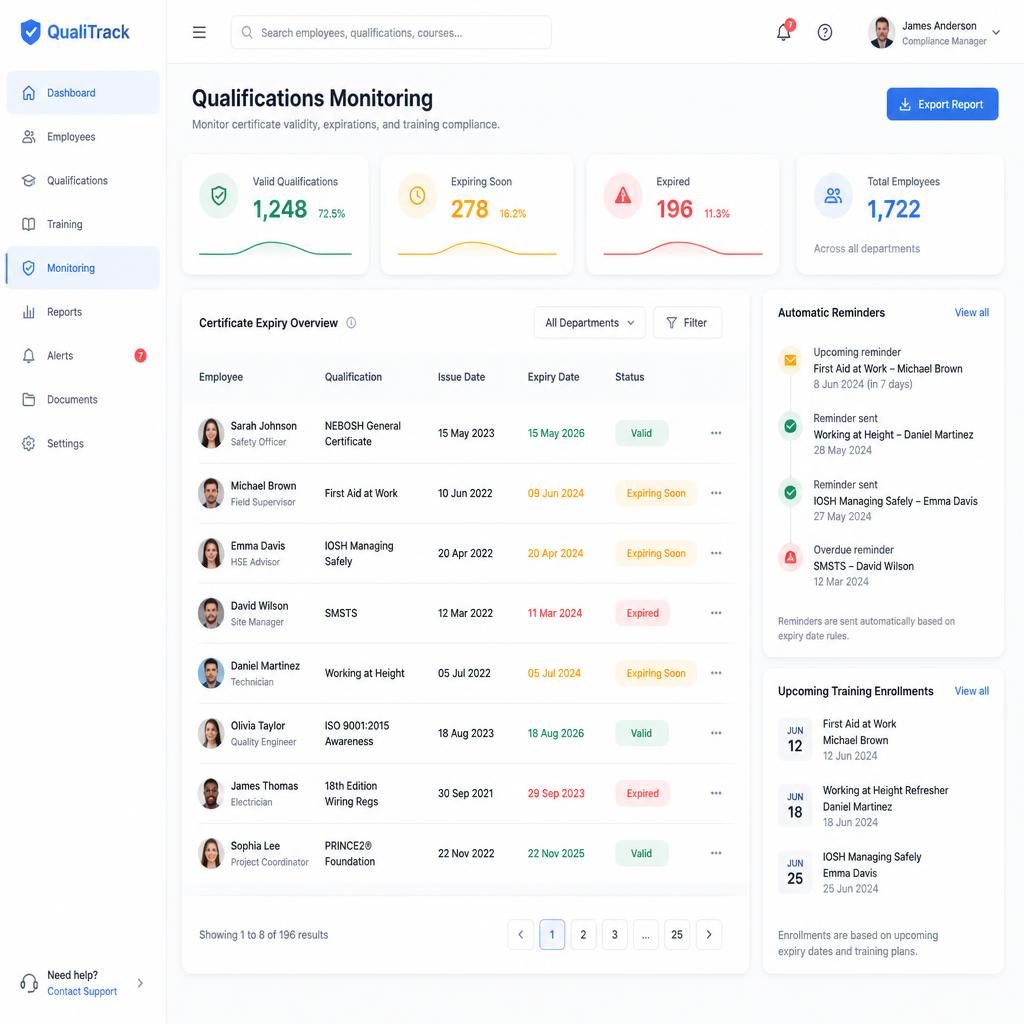
Task: Expand James Anderson account menu chevron
Action: coord(996,32)
